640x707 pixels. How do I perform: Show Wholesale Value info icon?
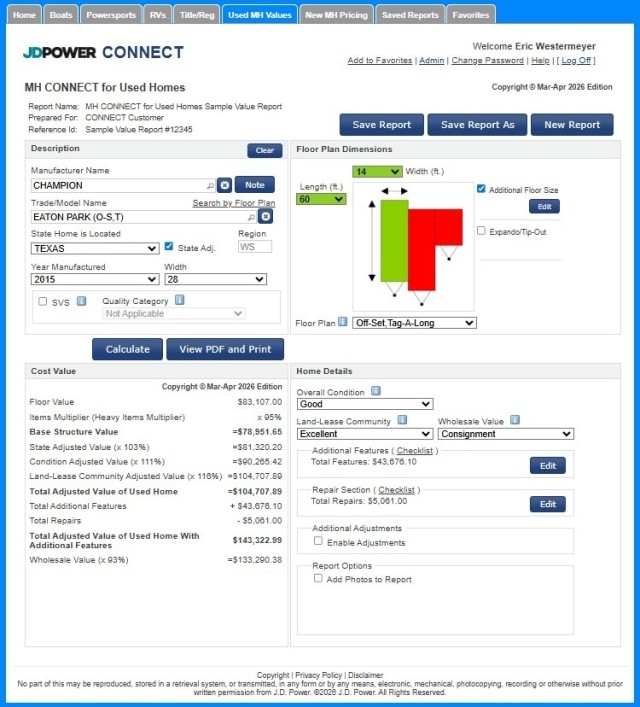[x=515, y=420]
